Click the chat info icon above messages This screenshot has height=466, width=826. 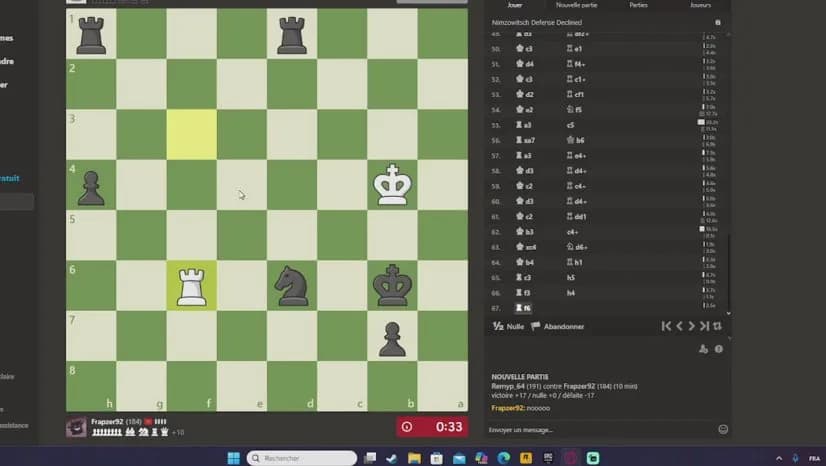pos(718,349)
